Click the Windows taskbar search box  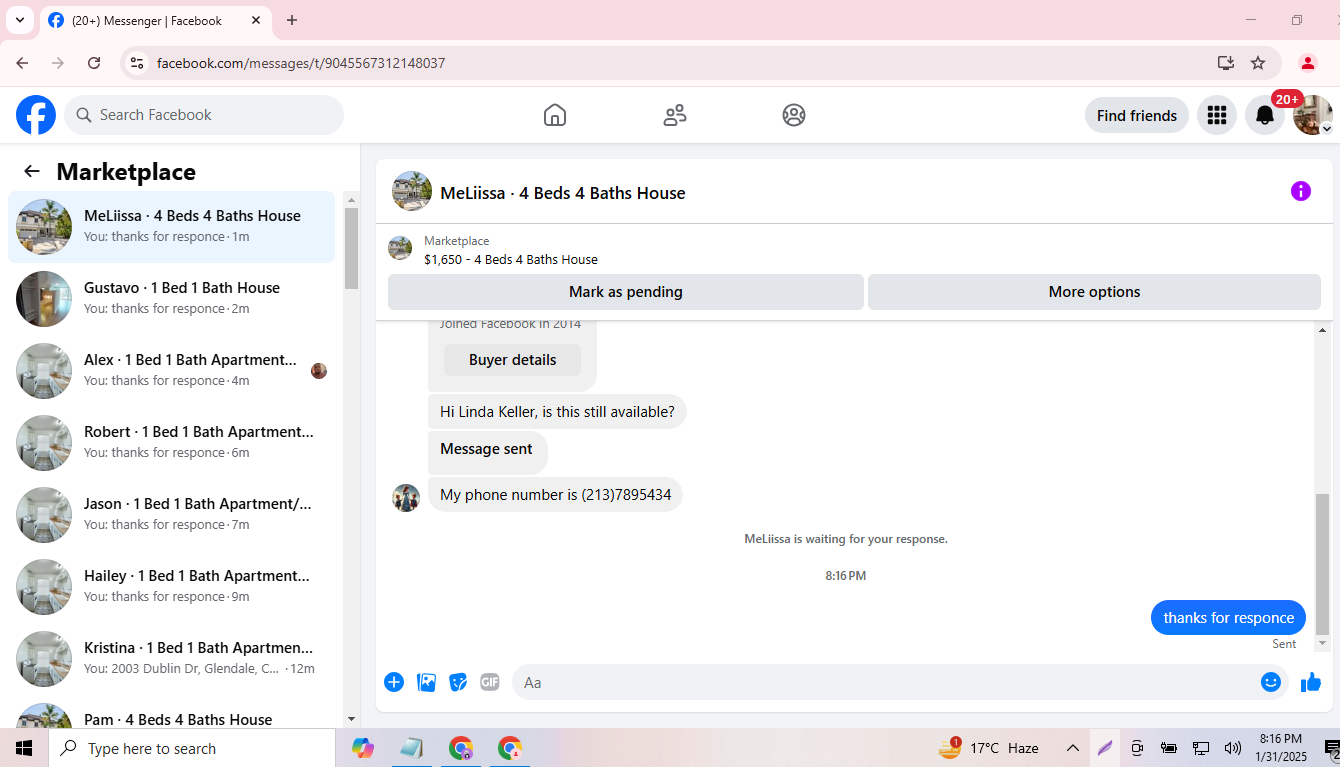point(192,748)
